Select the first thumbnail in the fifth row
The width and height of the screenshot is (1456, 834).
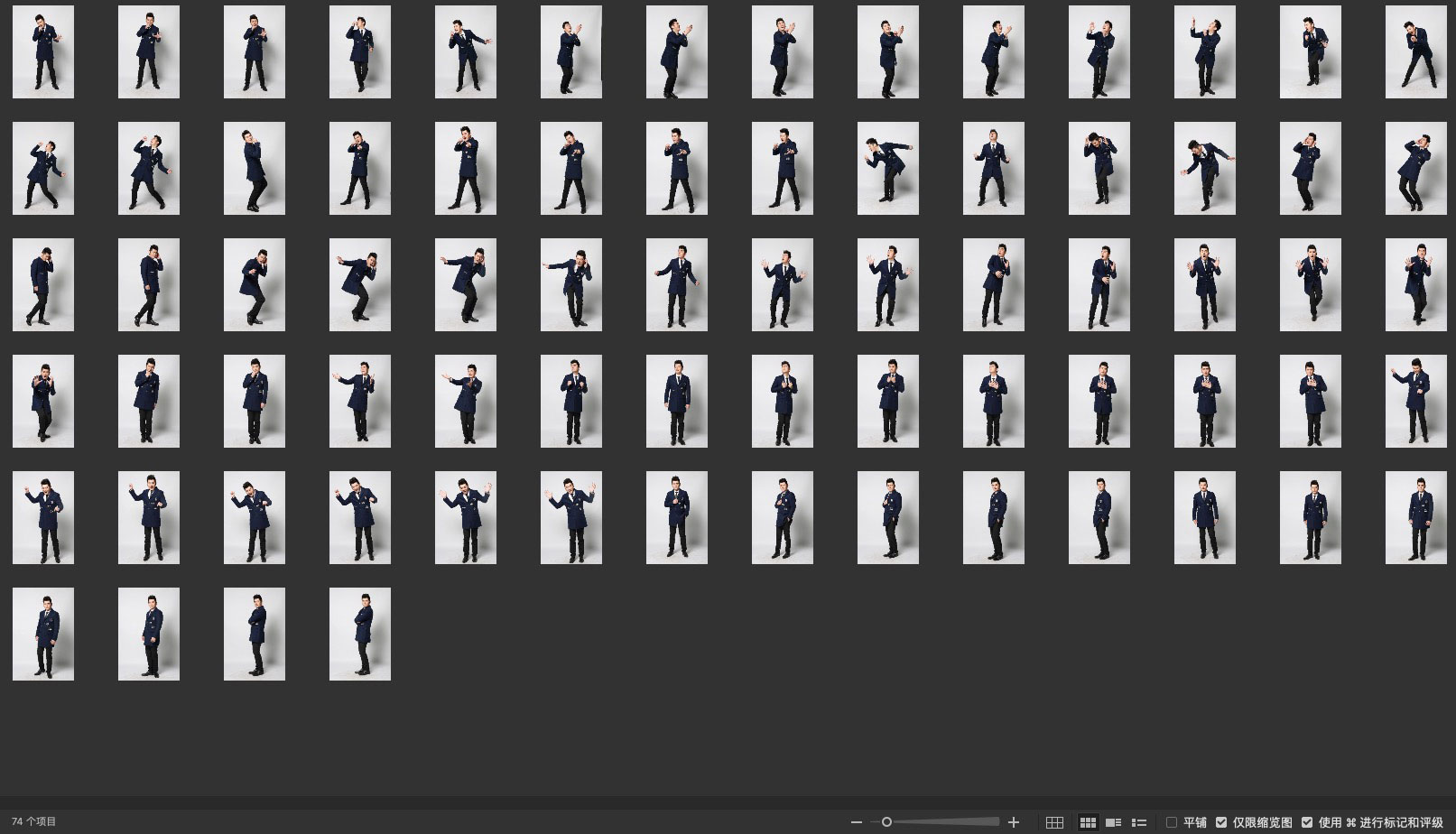click(43, 517)
